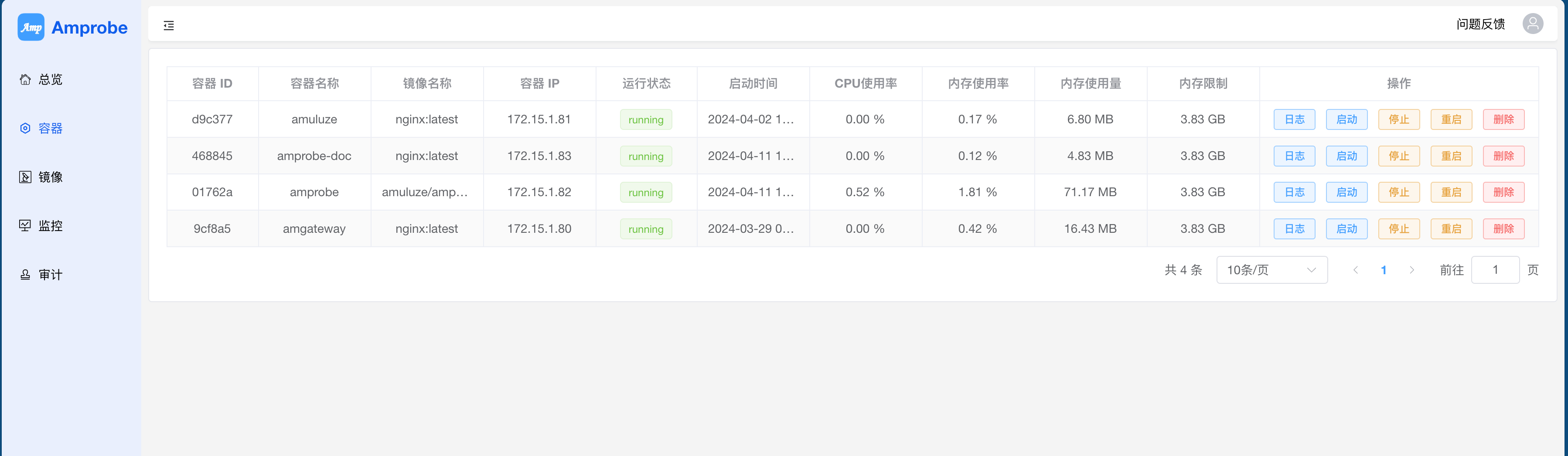Collapse the sidebar with the menu fold icon
The height and width of the screenshot is (456, 1568).
point(169,26)
